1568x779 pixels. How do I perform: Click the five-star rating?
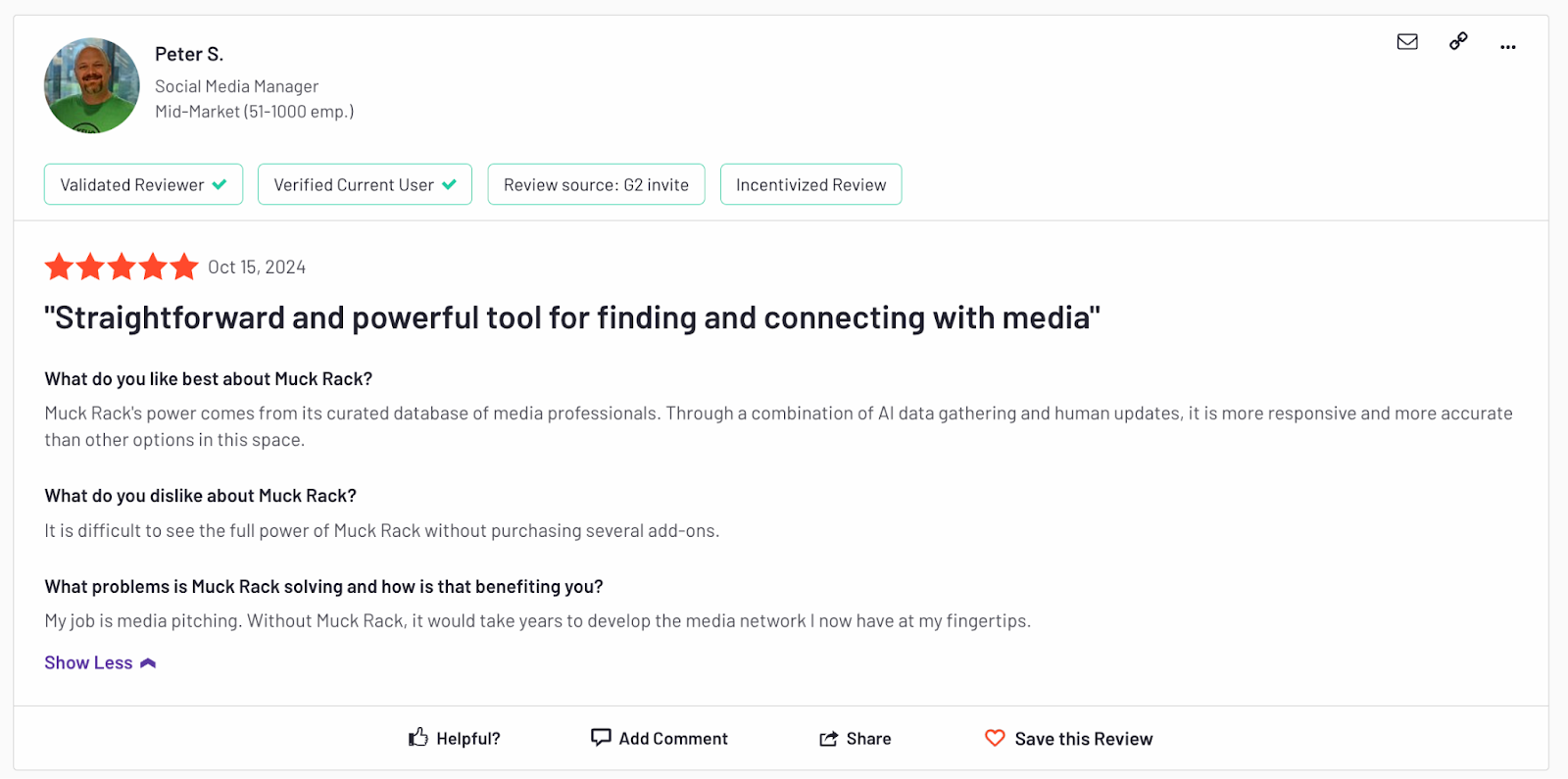pyautogui.click(x=122, y=267)
